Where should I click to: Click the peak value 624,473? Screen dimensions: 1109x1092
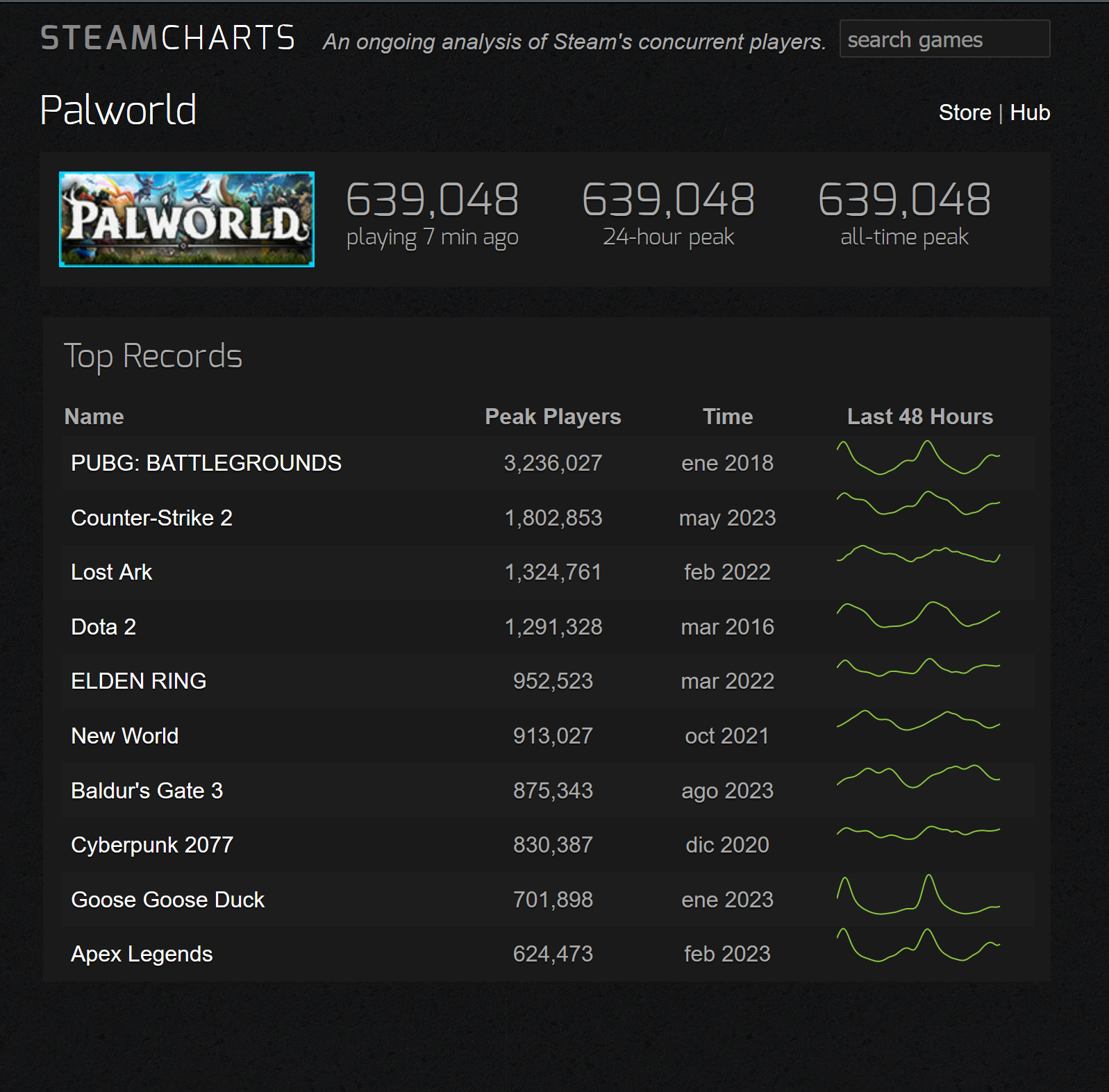coord(553,954)
